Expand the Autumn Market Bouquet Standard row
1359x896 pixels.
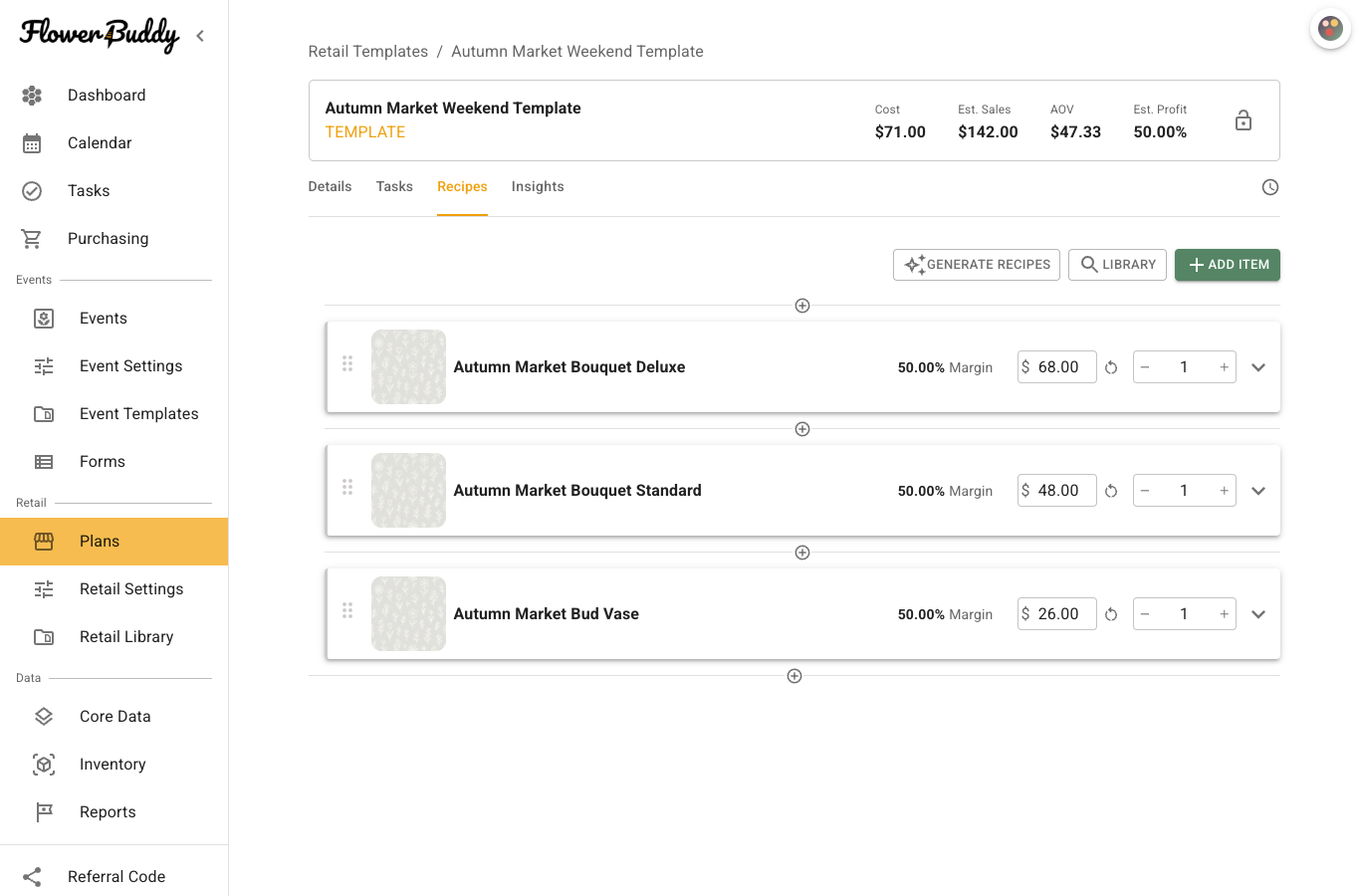click(x=1258, y=491)
